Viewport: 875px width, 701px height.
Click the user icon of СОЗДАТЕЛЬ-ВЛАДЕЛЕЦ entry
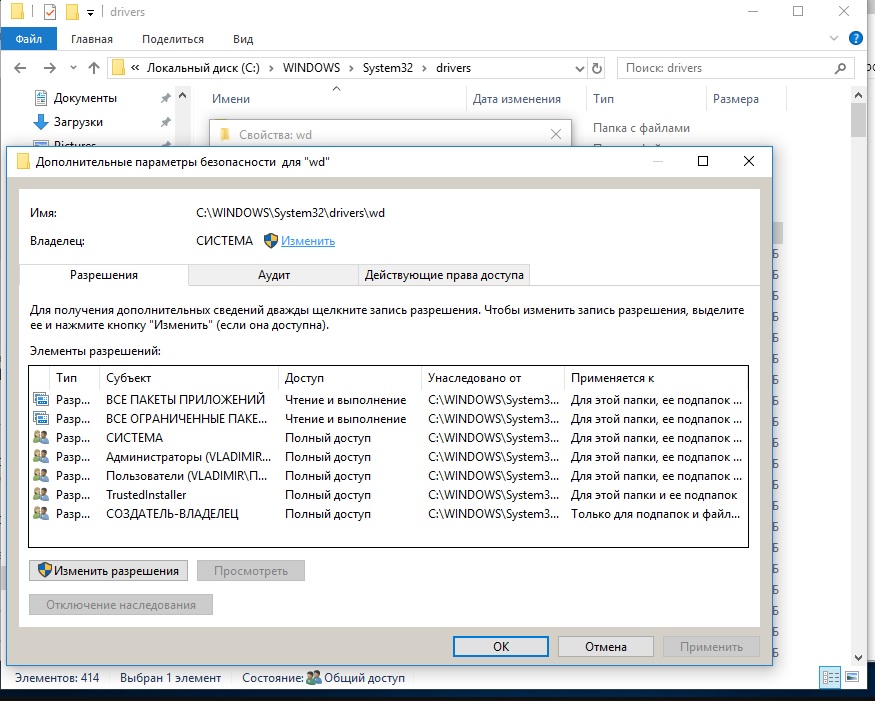click(x=41, y=513)
